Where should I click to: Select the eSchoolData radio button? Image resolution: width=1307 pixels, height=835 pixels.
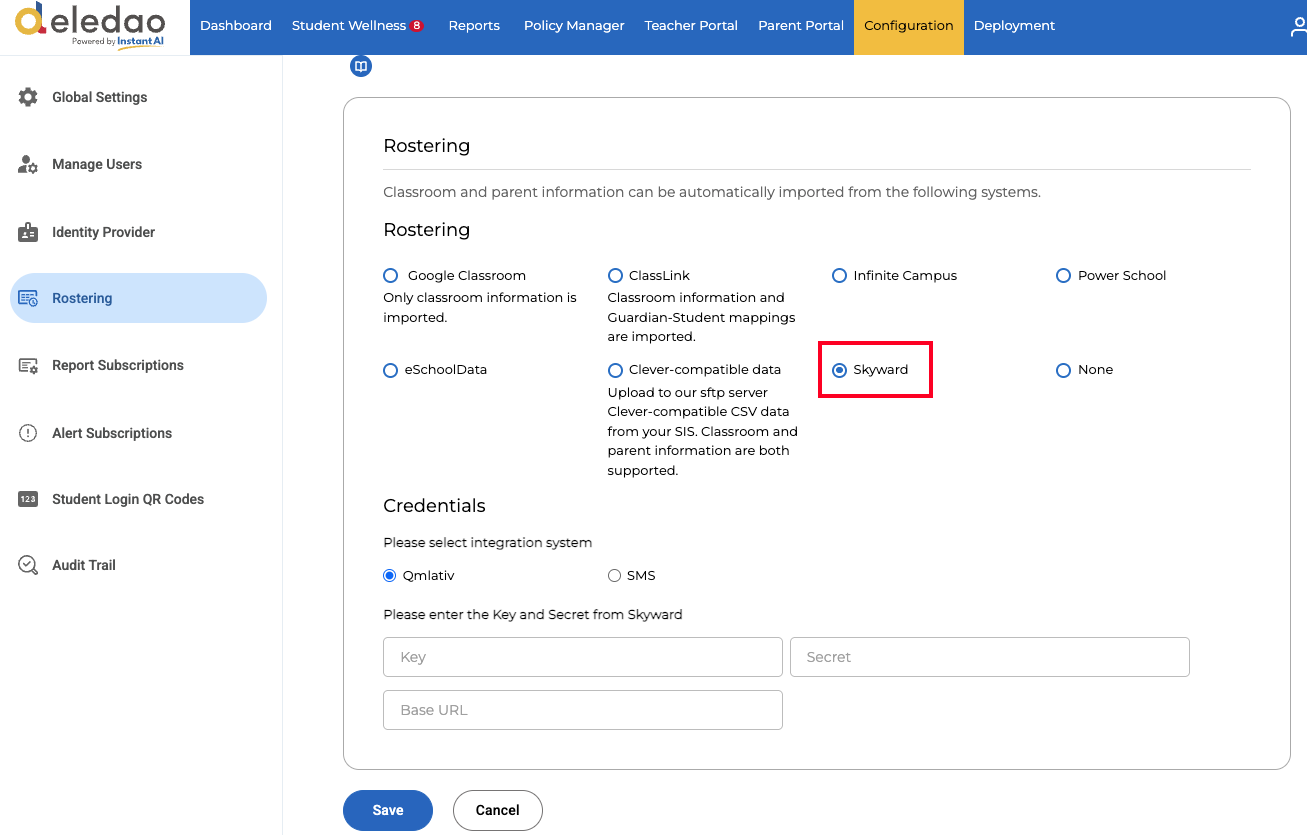click(x=391, y=370)
